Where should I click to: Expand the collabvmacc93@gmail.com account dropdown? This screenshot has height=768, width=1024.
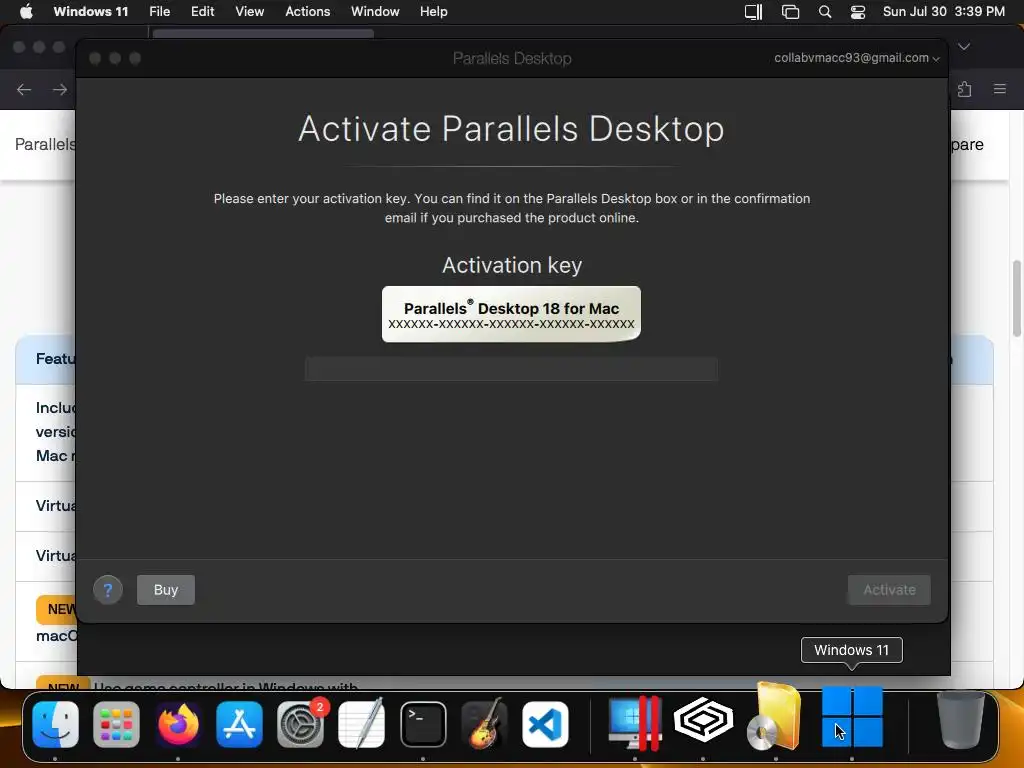857,58
